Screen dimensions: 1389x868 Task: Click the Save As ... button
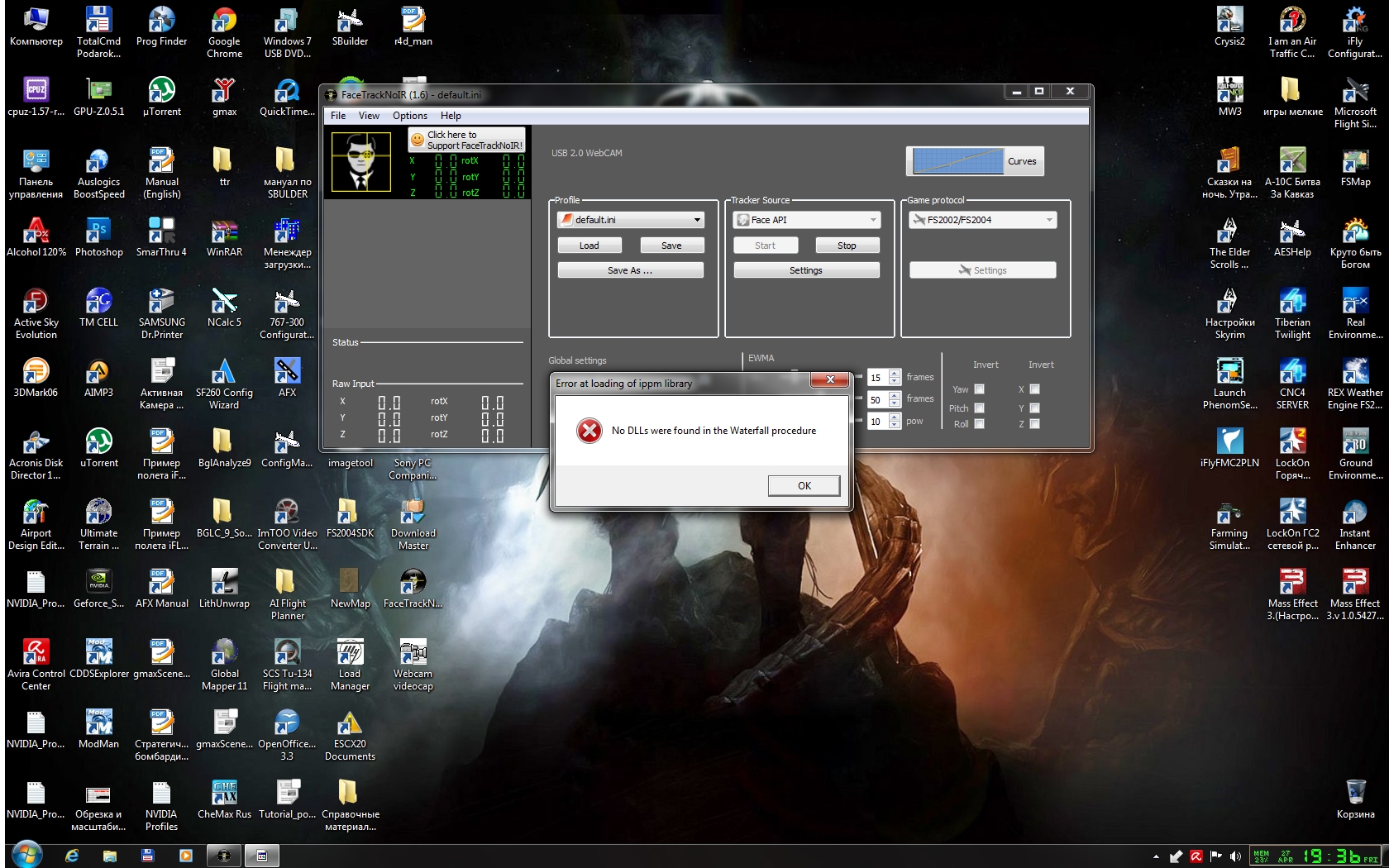631,270
